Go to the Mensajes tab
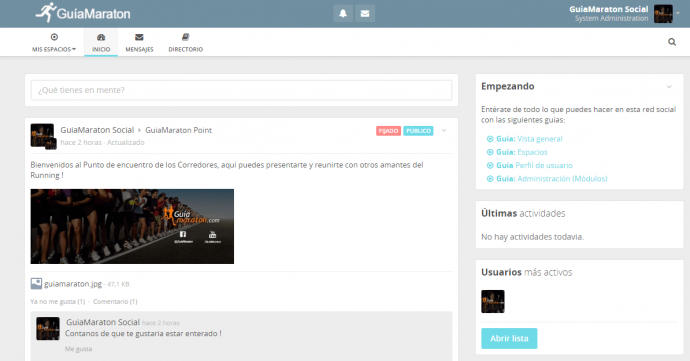690x361 pixels. (x=139, y=43)
